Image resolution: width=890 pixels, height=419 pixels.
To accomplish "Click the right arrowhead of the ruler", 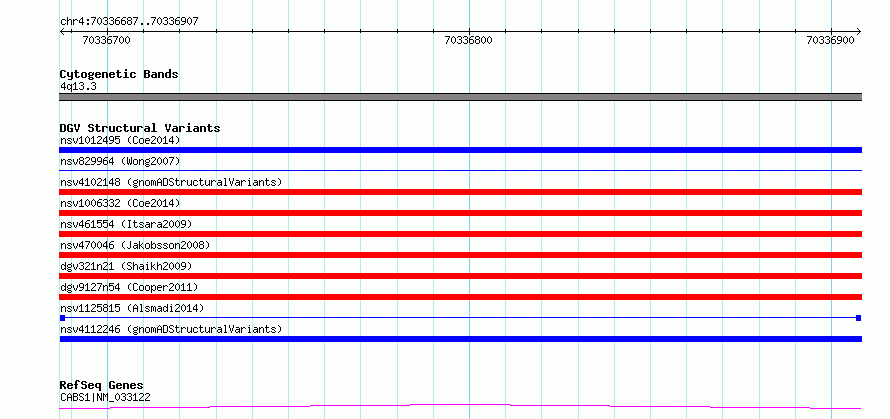I will pyautogui.click(x=858, y=32).
